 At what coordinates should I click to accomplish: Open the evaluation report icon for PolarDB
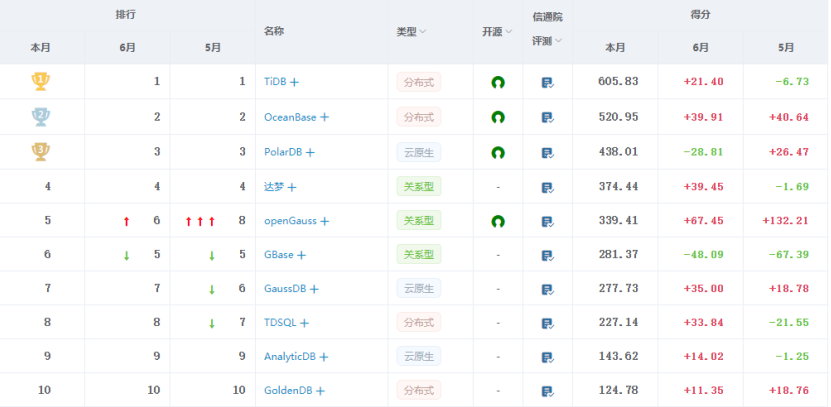(x=547, y=153)
